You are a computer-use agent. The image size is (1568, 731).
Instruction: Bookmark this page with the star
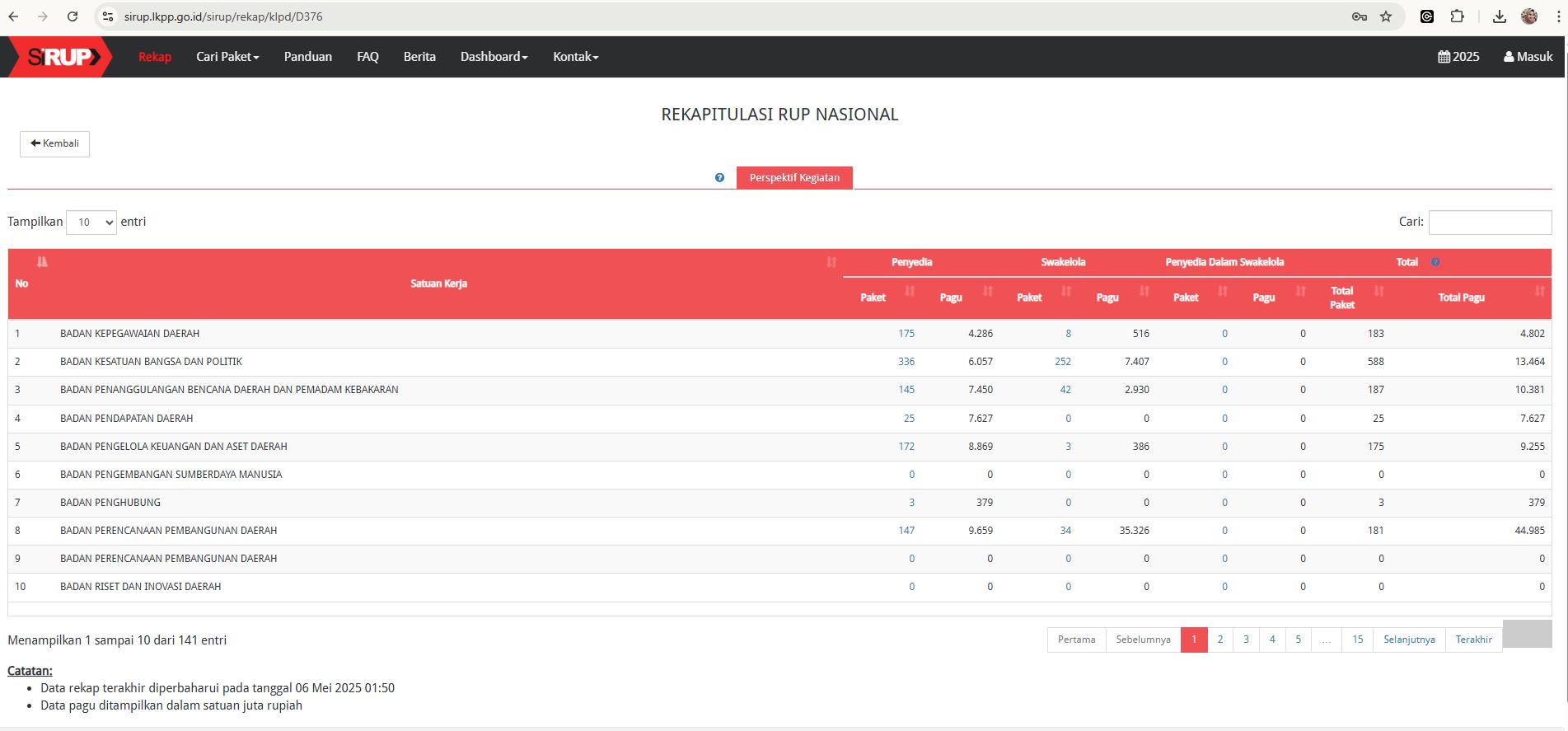pos(1386,16)
